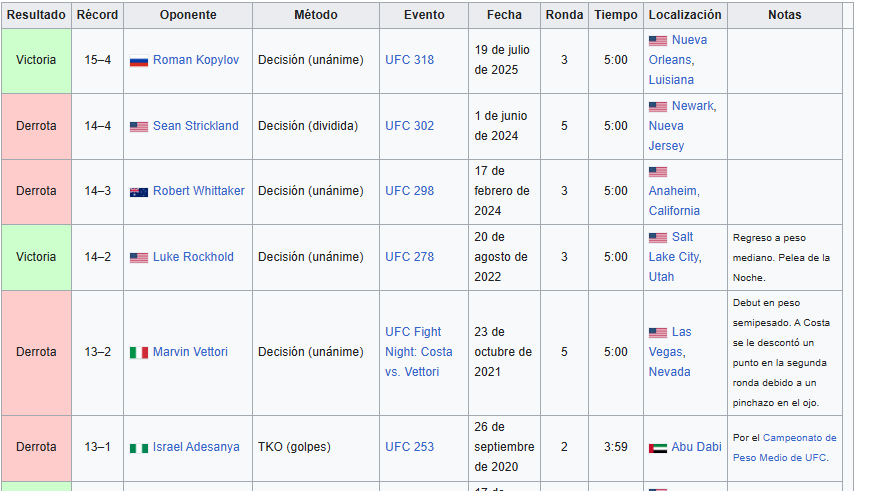Open the Roman Kopylov link
Viewport: 885px width, 491px height.
(x=196, y=60)
